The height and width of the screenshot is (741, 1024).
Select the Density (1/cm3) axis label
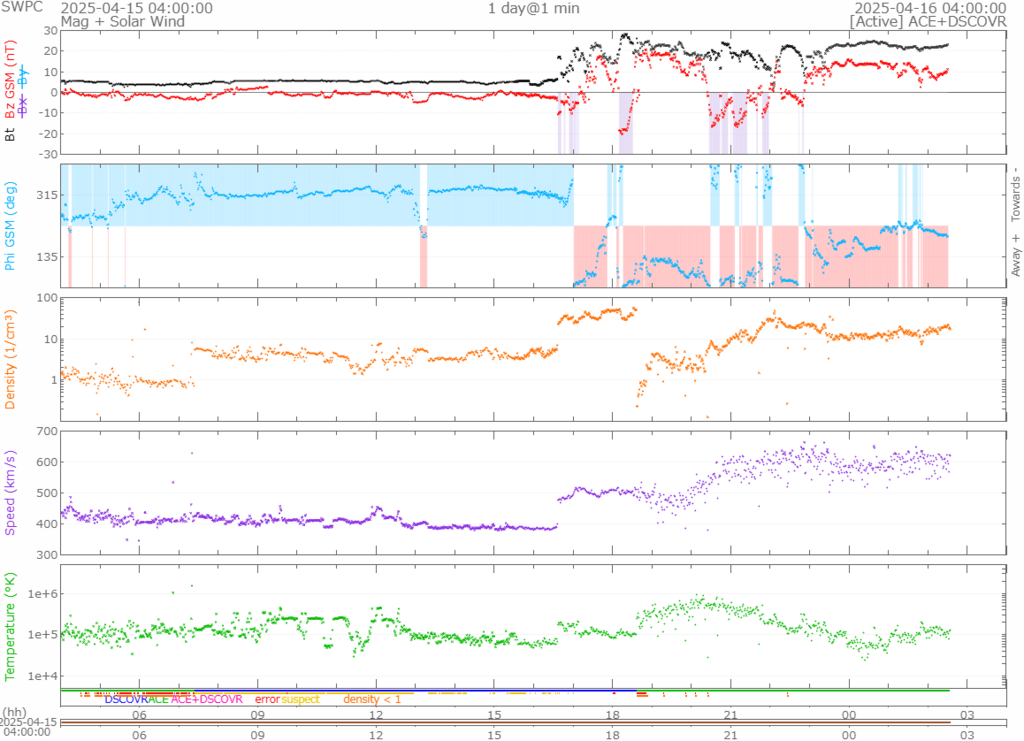(10, 359)
